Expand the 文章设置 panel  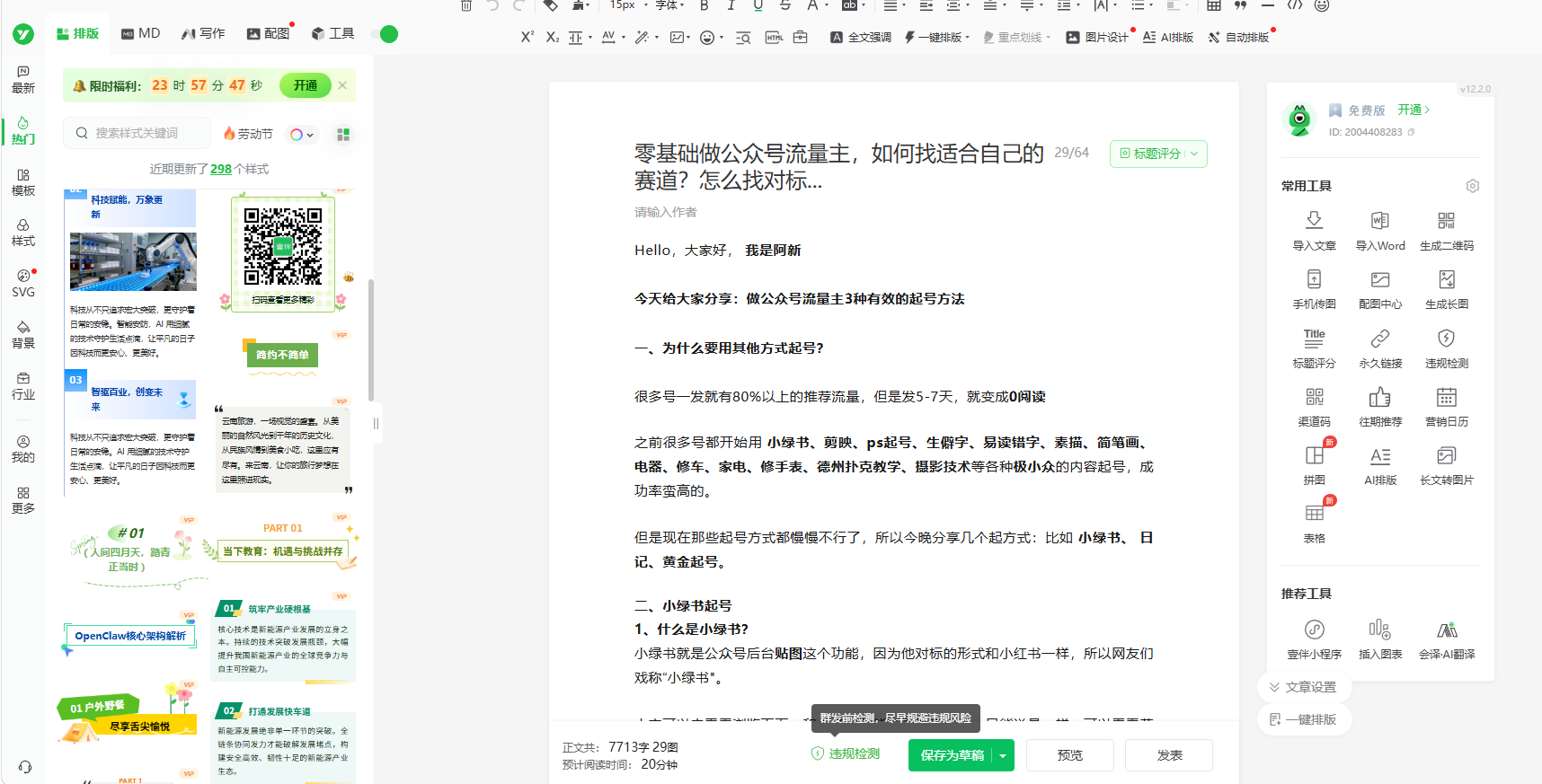[x=1303, y=687]
